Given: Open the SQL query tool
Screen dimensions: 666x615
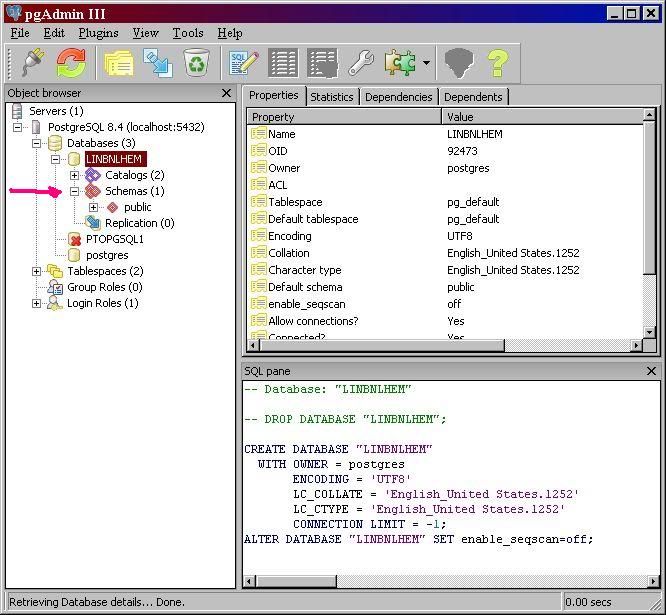Looking at the screenshot, I should click(243, 63).
